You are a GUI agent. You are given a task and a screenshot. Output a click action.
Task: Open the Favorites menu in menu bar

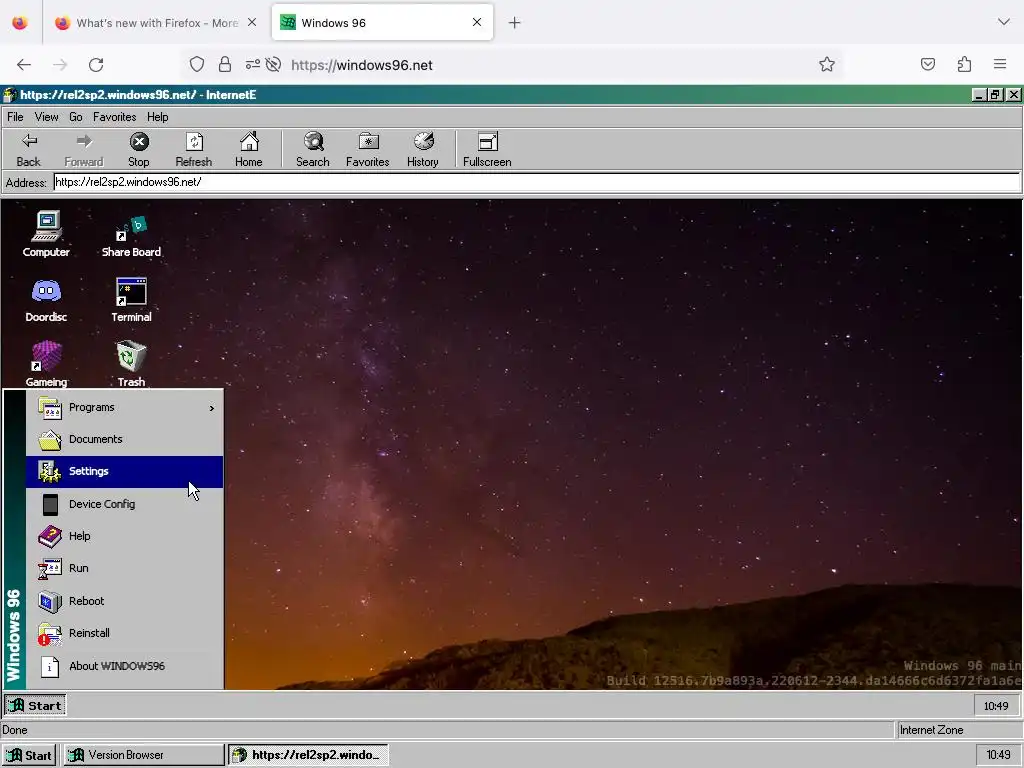[x=114, y=117]
